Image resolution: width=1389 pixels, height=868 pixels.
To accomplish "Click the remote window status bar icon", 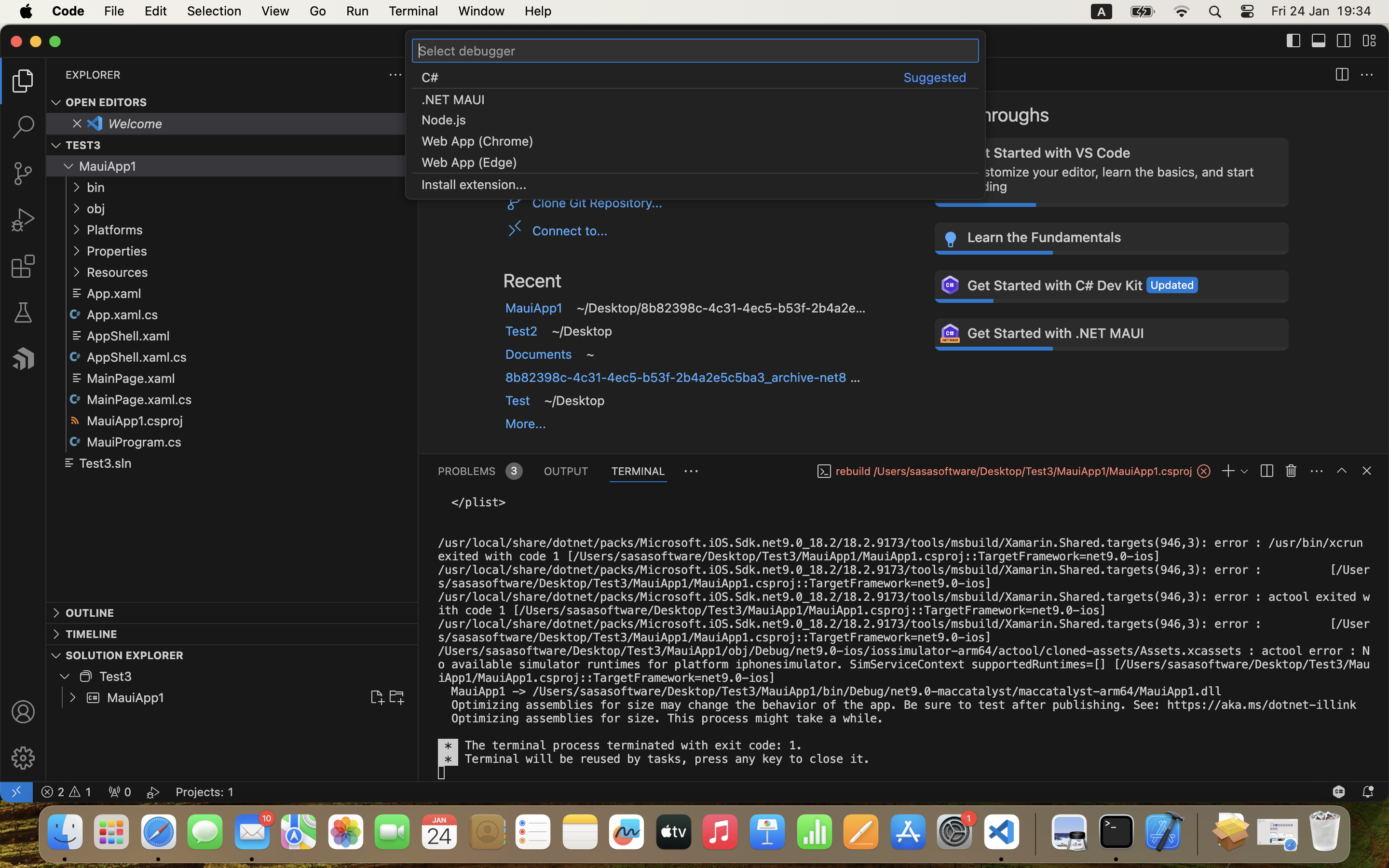I will [16, 792].
